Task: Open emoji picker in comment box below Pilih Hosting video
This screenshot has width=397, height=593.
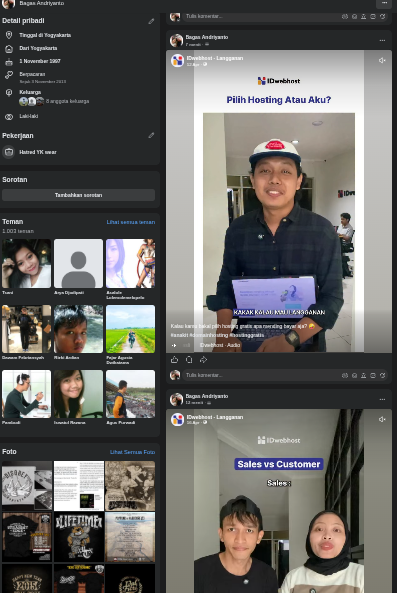Action: [354, 376]
